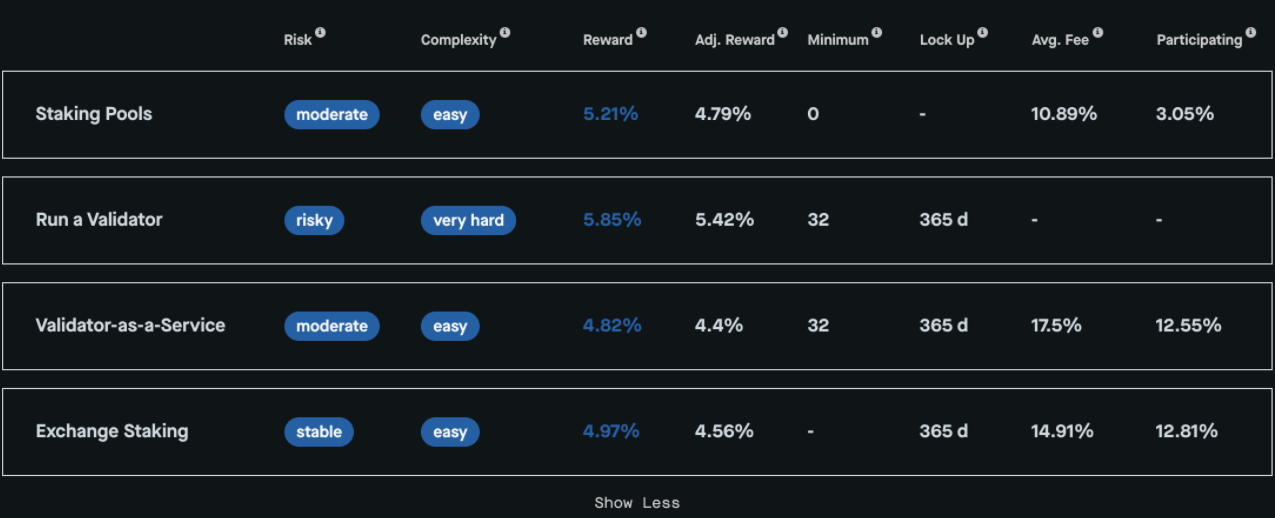1275x518 pixels.
Task: Click the 5.85% reward for Run a Validator
Action: point(612,220)
